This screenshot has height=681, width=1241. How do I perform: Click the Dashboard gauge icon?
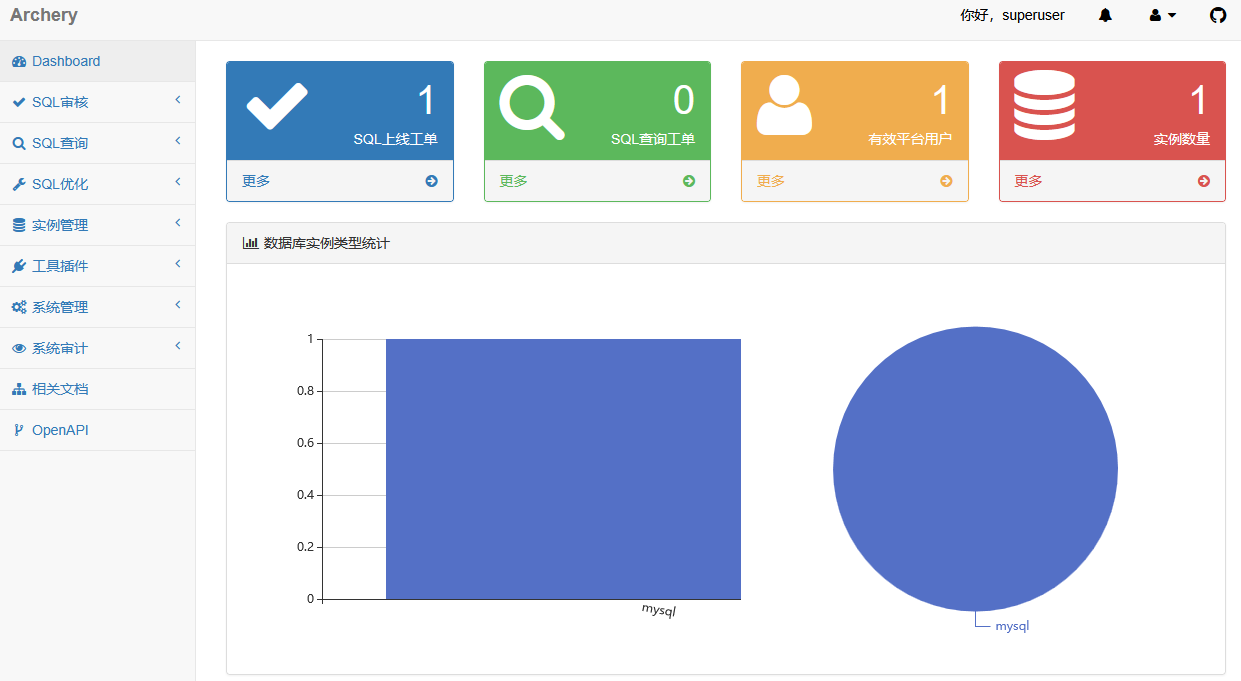pyautogui.click(x=19, y=61)
